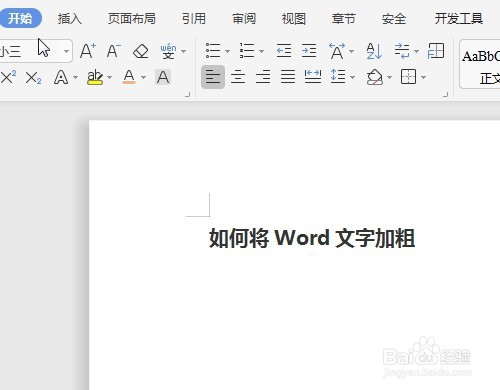Open the 审阅 tab
Screen dimensions: 500x390
244,19
